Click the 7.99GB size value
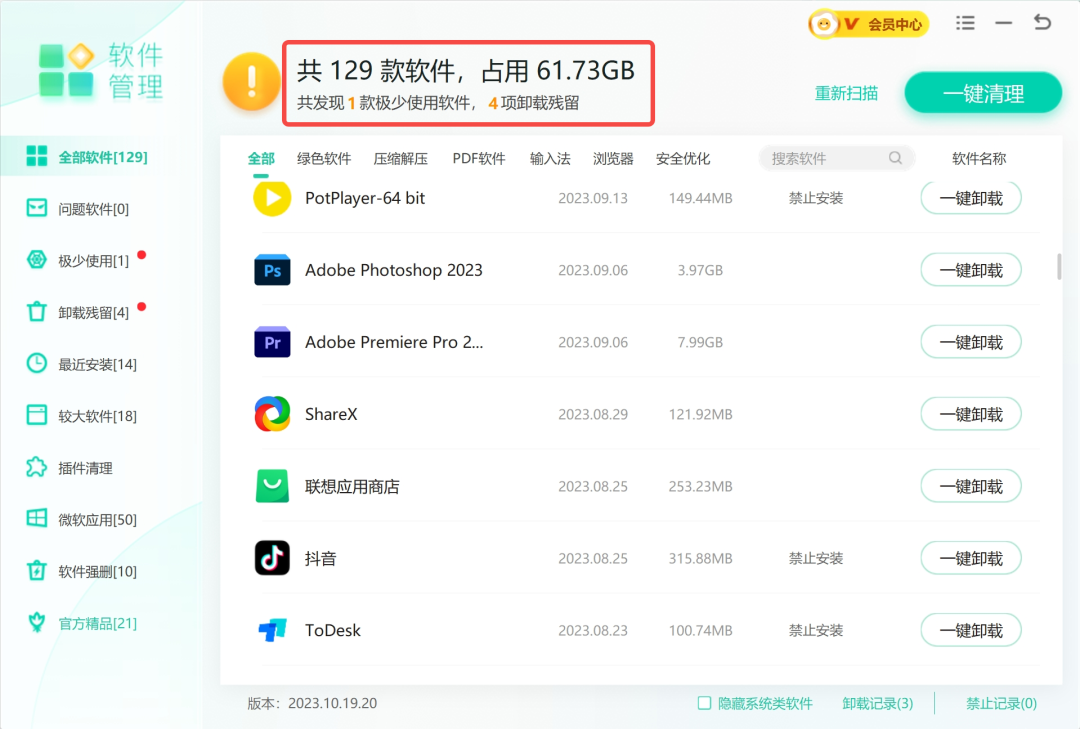 (x=700, y=342)
